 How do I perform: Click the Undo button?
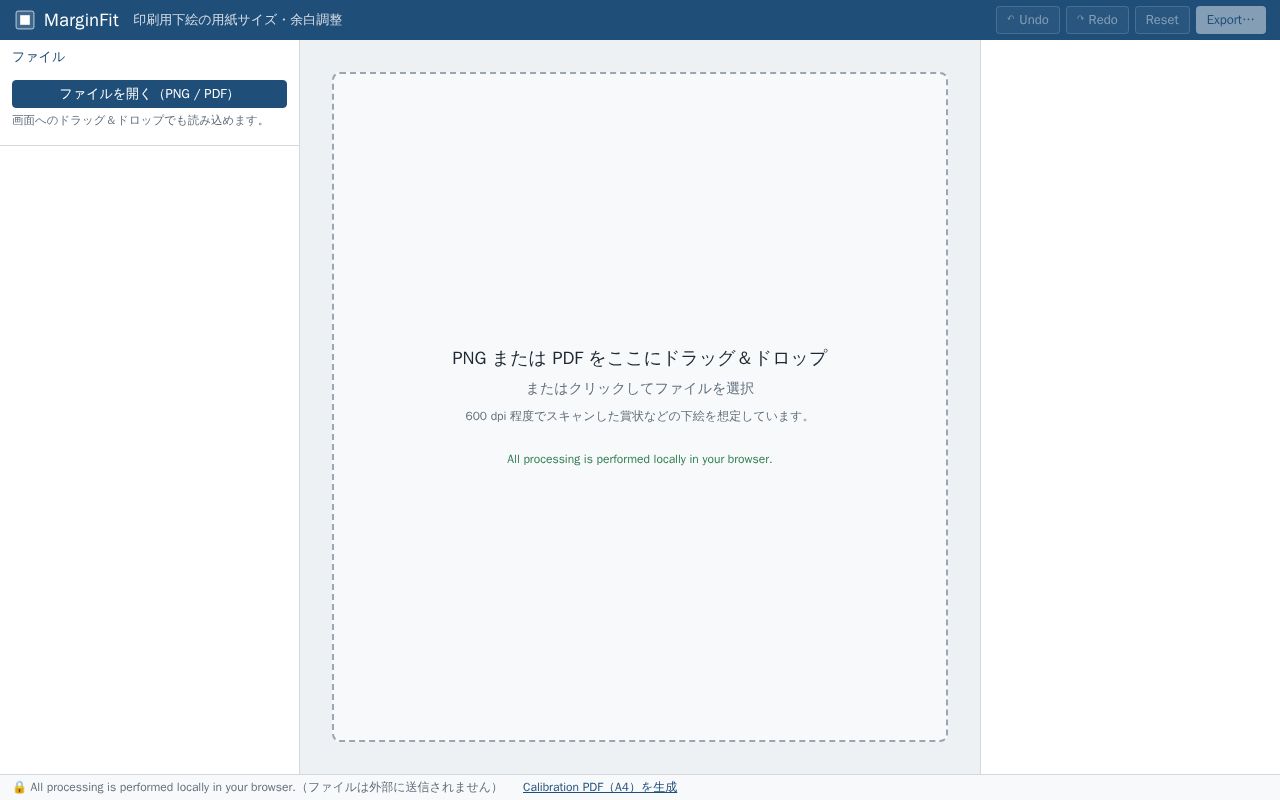click(1027, 20)
